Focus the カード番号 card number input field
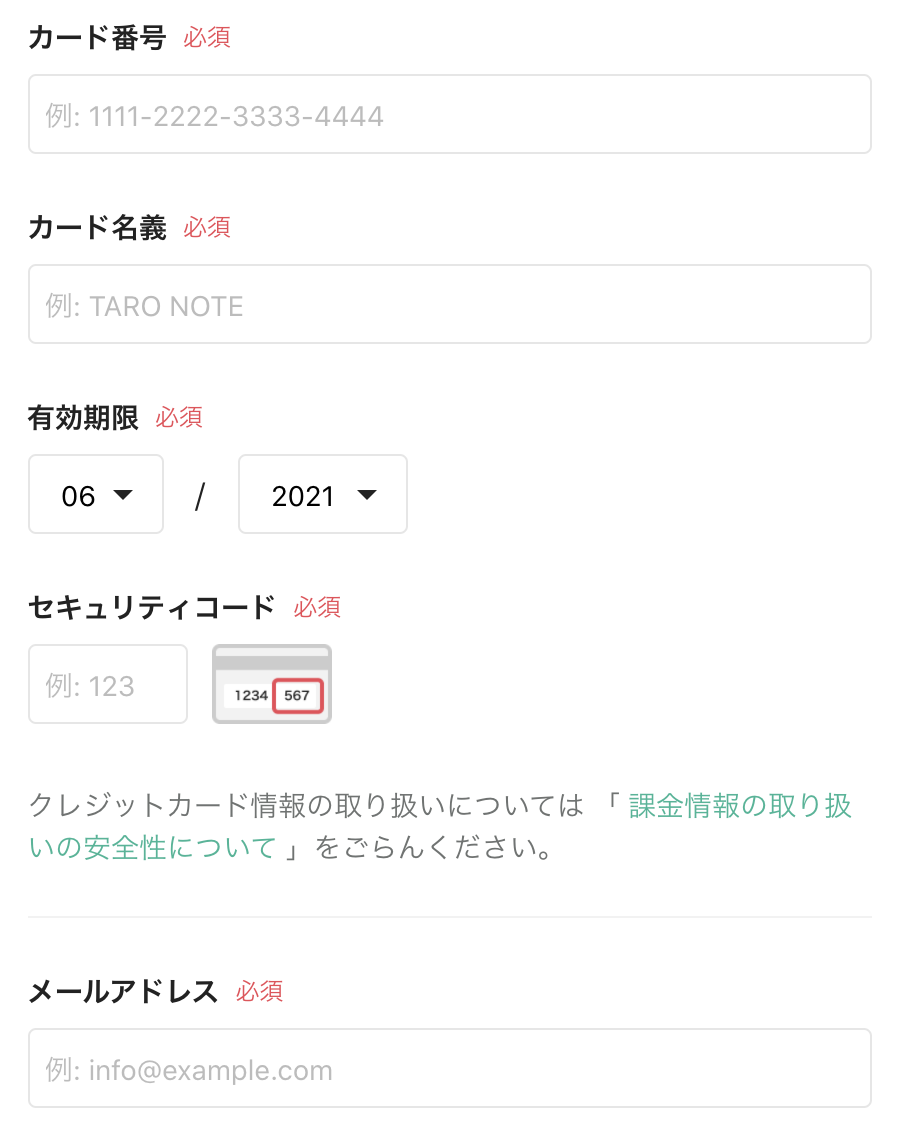The height and width of the screenshot is (1126, 902). [450, 114]
